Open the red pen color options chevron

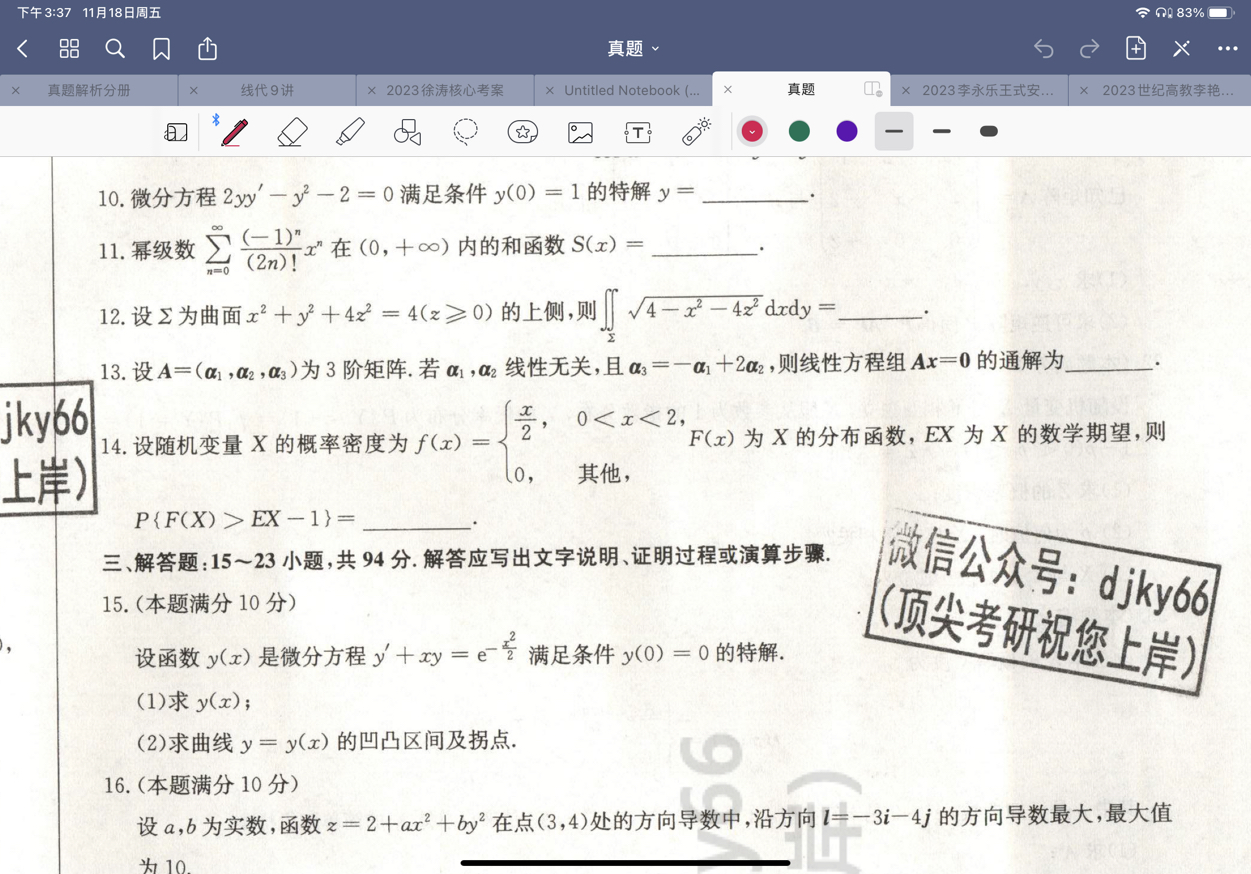[x=751, y=131]
